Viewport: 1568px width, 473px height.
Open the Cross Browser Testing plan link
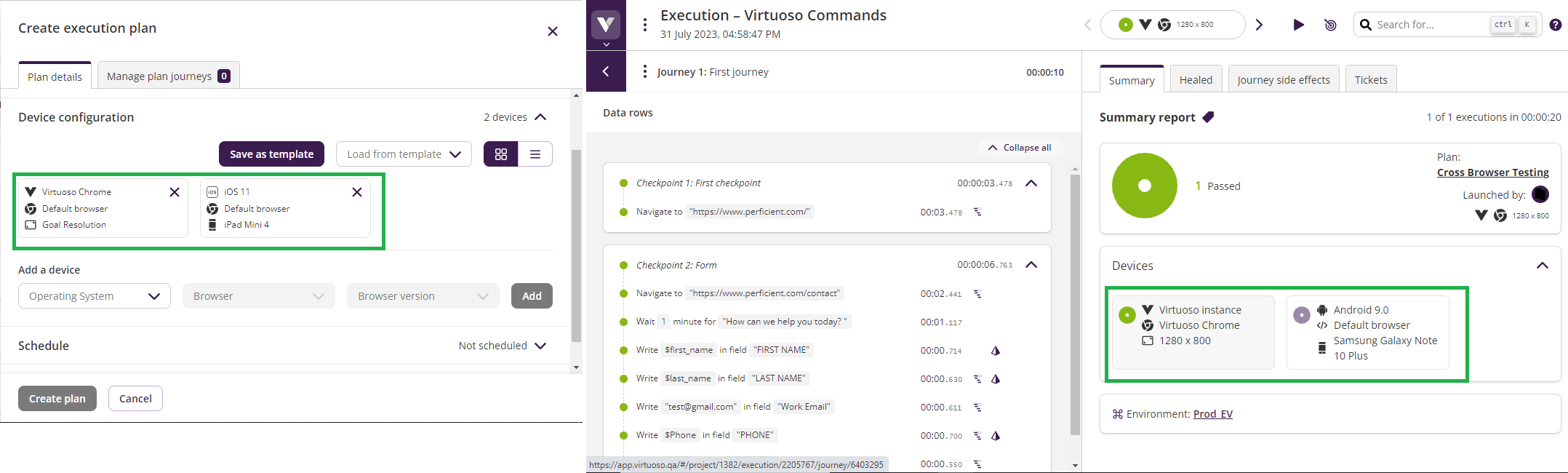pos(1492,172)
